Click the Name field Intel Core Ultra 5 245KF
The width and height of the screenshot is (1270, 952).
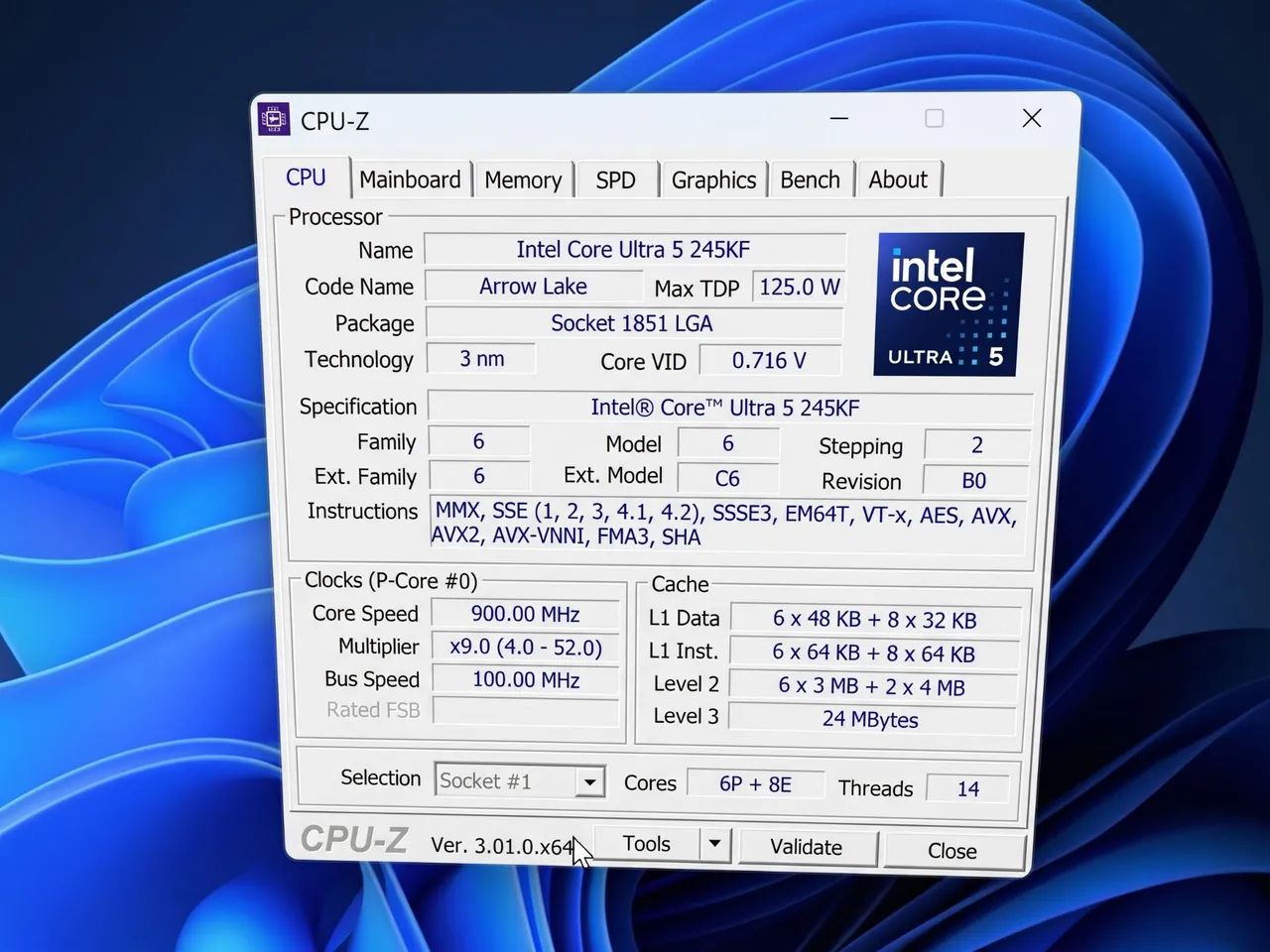[x=634, y=250]
